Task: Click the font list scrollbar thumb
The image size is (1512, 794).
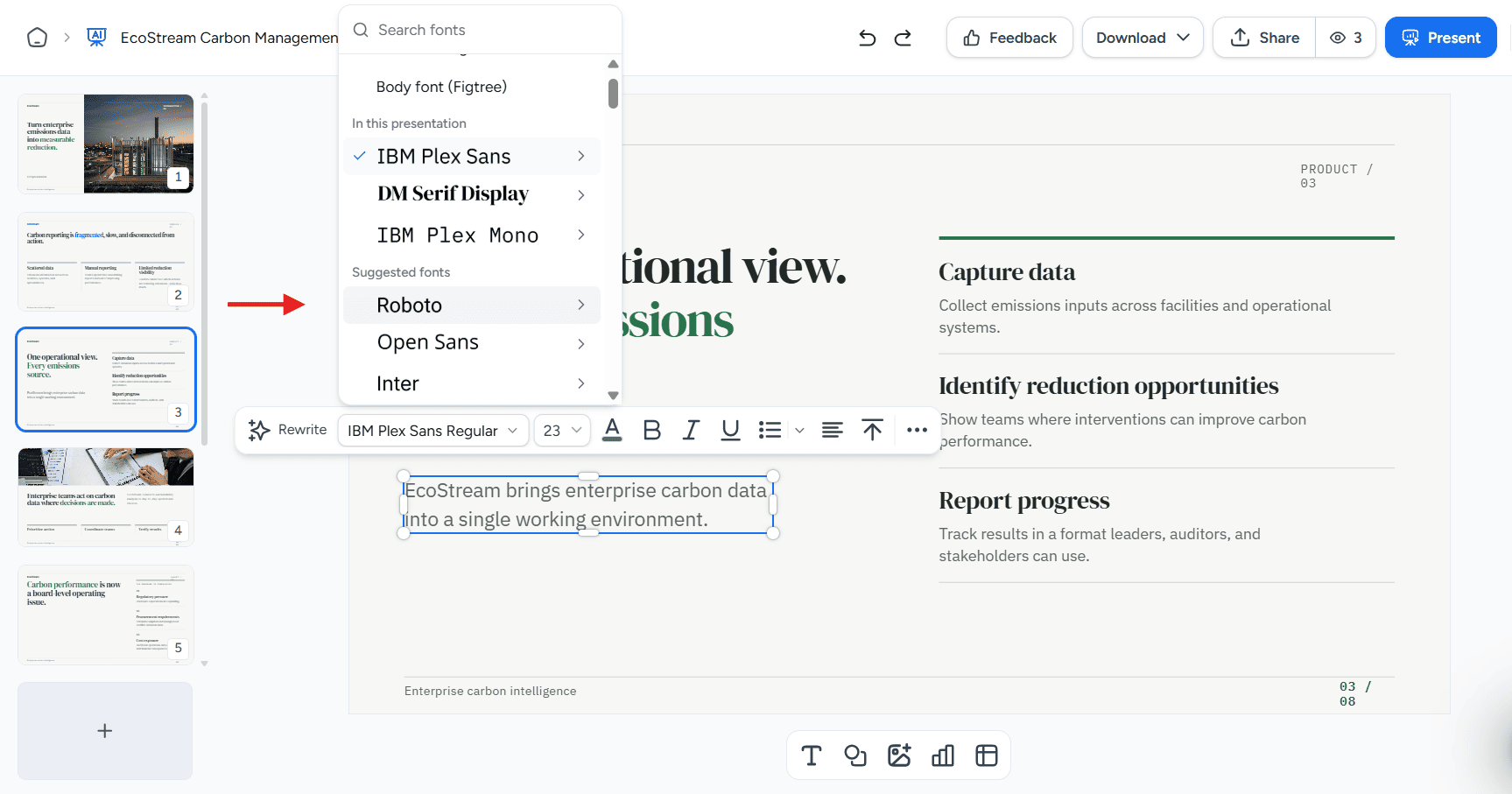Action: point(613,94)
